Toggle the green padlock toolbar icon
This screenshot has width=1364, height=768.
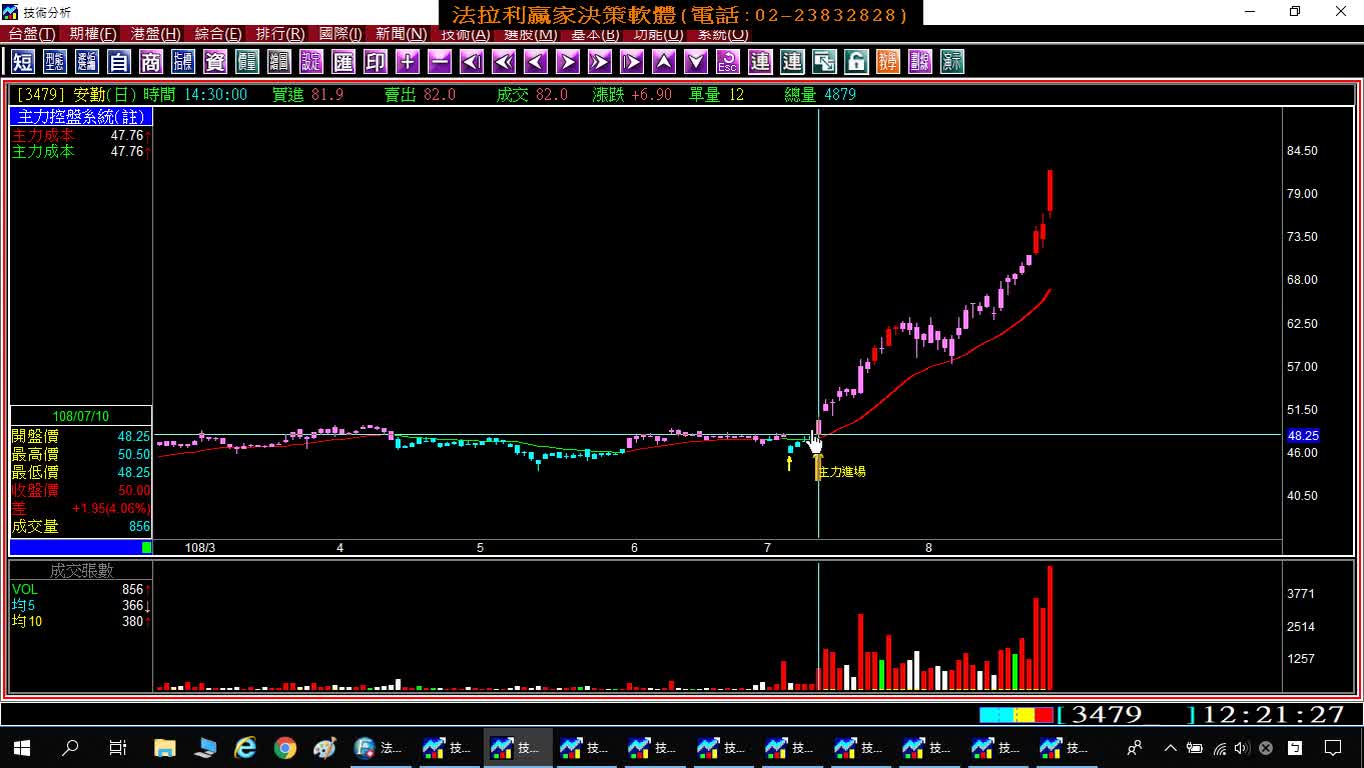pos(855,62)
